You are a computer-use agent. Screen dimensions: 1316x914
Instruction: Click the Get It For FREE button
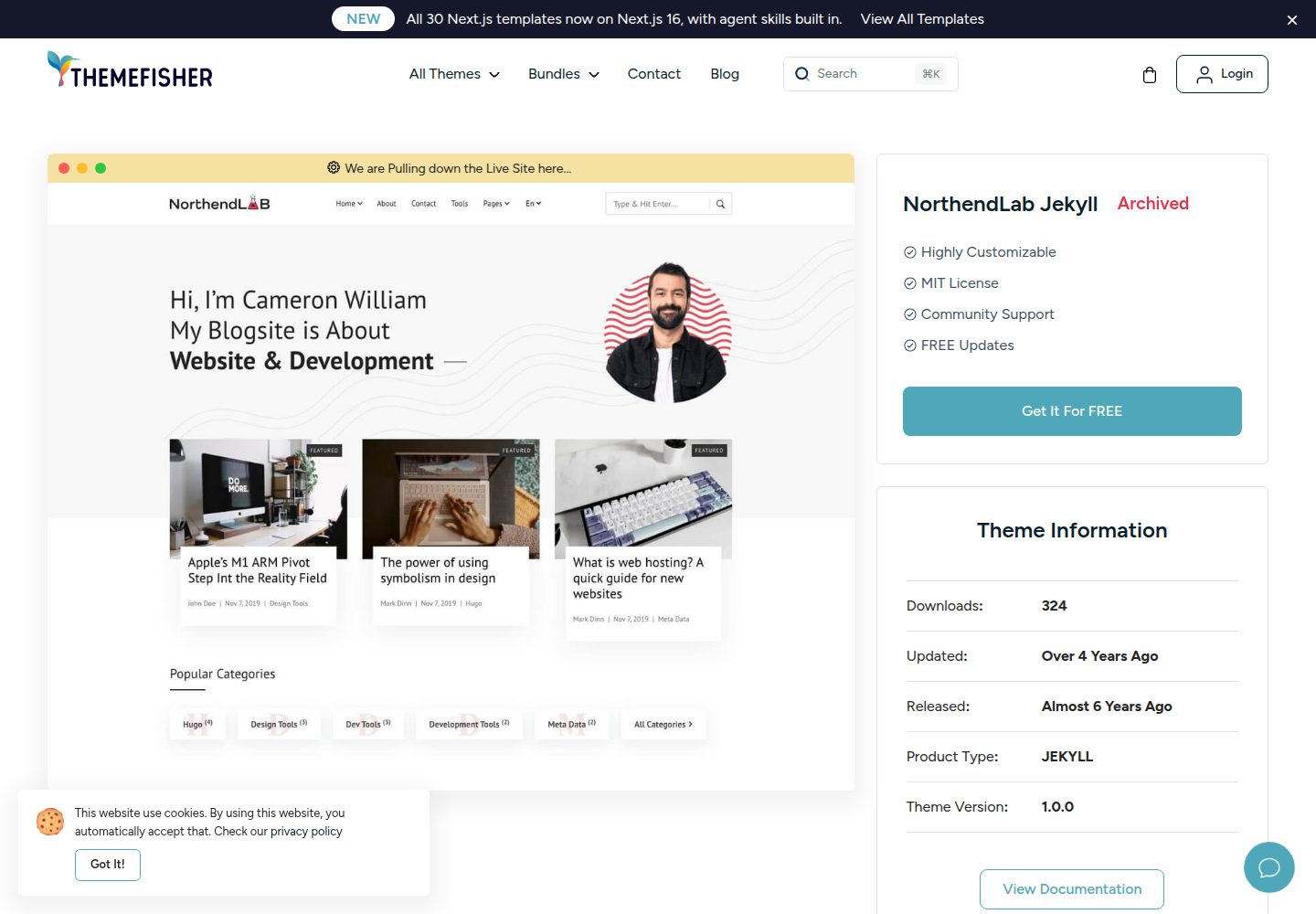click(1072, 411)
